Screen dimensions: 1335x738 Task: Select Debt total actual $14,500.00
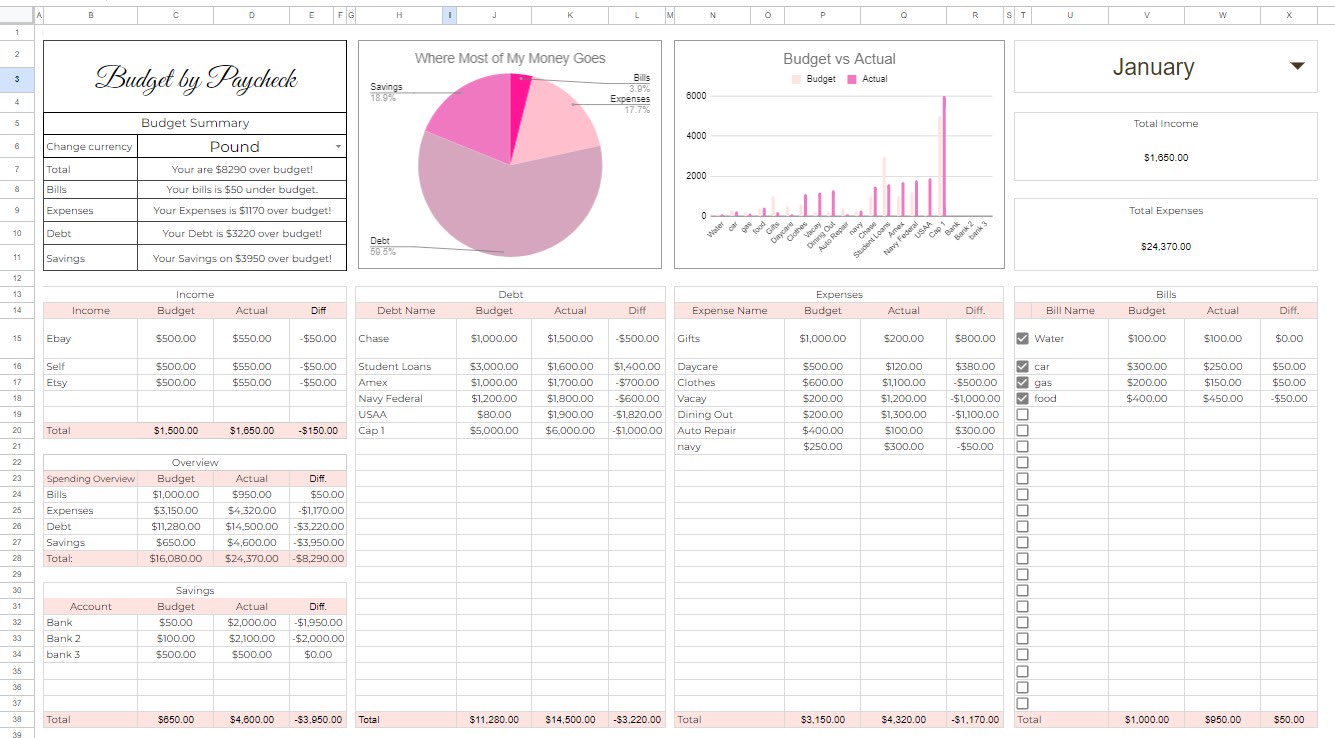pos(570,719)
